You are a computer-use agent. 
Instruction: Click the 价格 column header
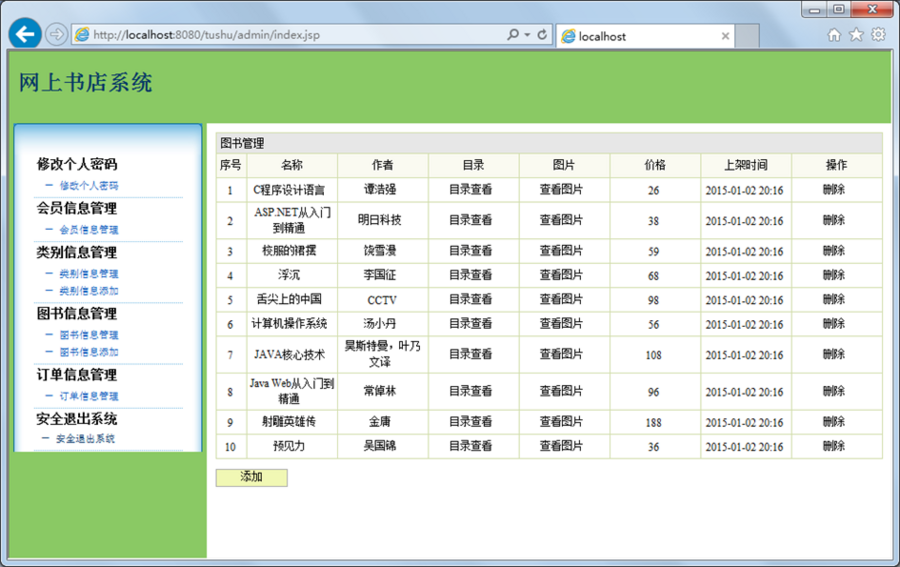point(655,165)
